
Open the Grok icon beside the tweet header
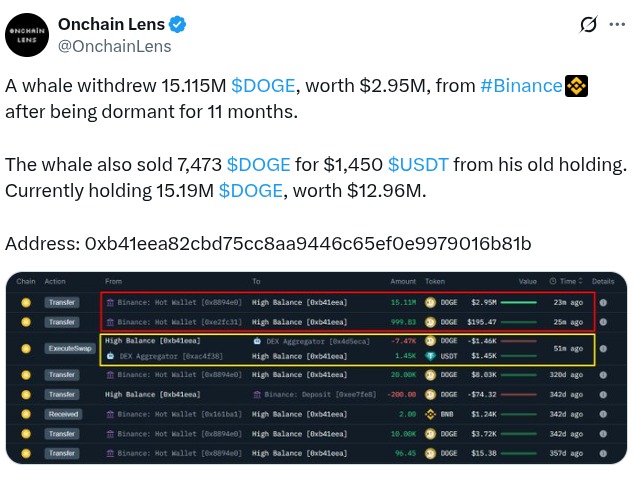coord(589,24)
